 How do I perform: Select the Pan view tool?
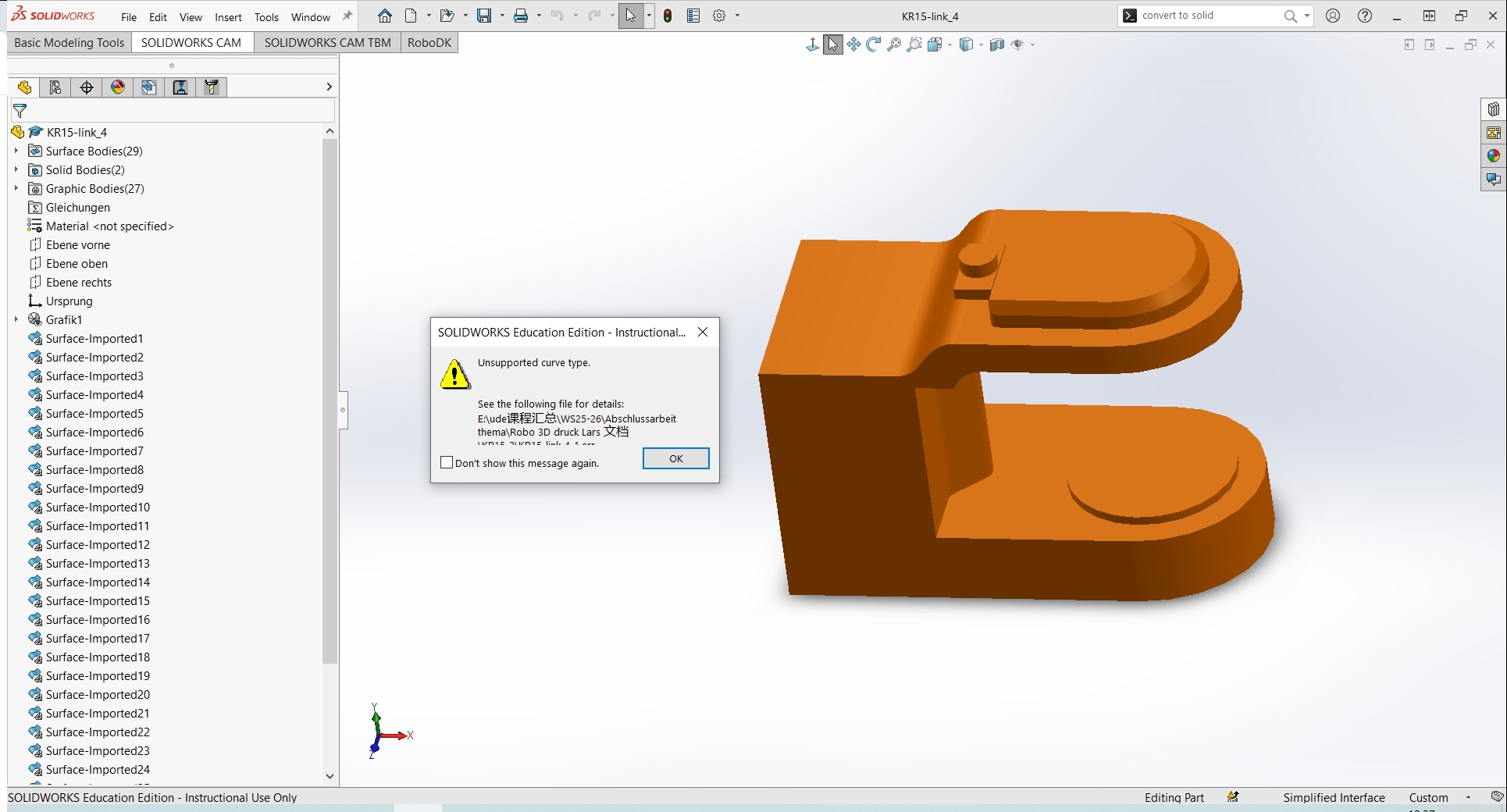(853, 45)
